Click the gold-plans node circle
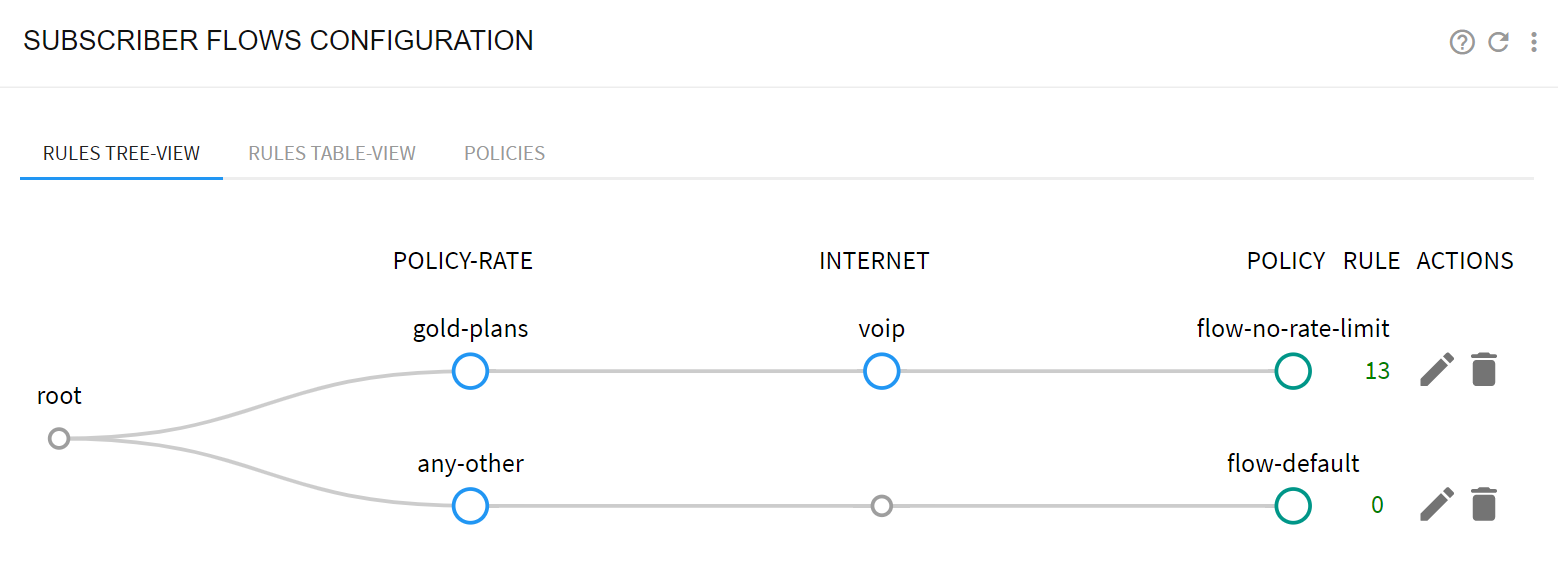Screen dimensions: 1558x584 [470, 371]
